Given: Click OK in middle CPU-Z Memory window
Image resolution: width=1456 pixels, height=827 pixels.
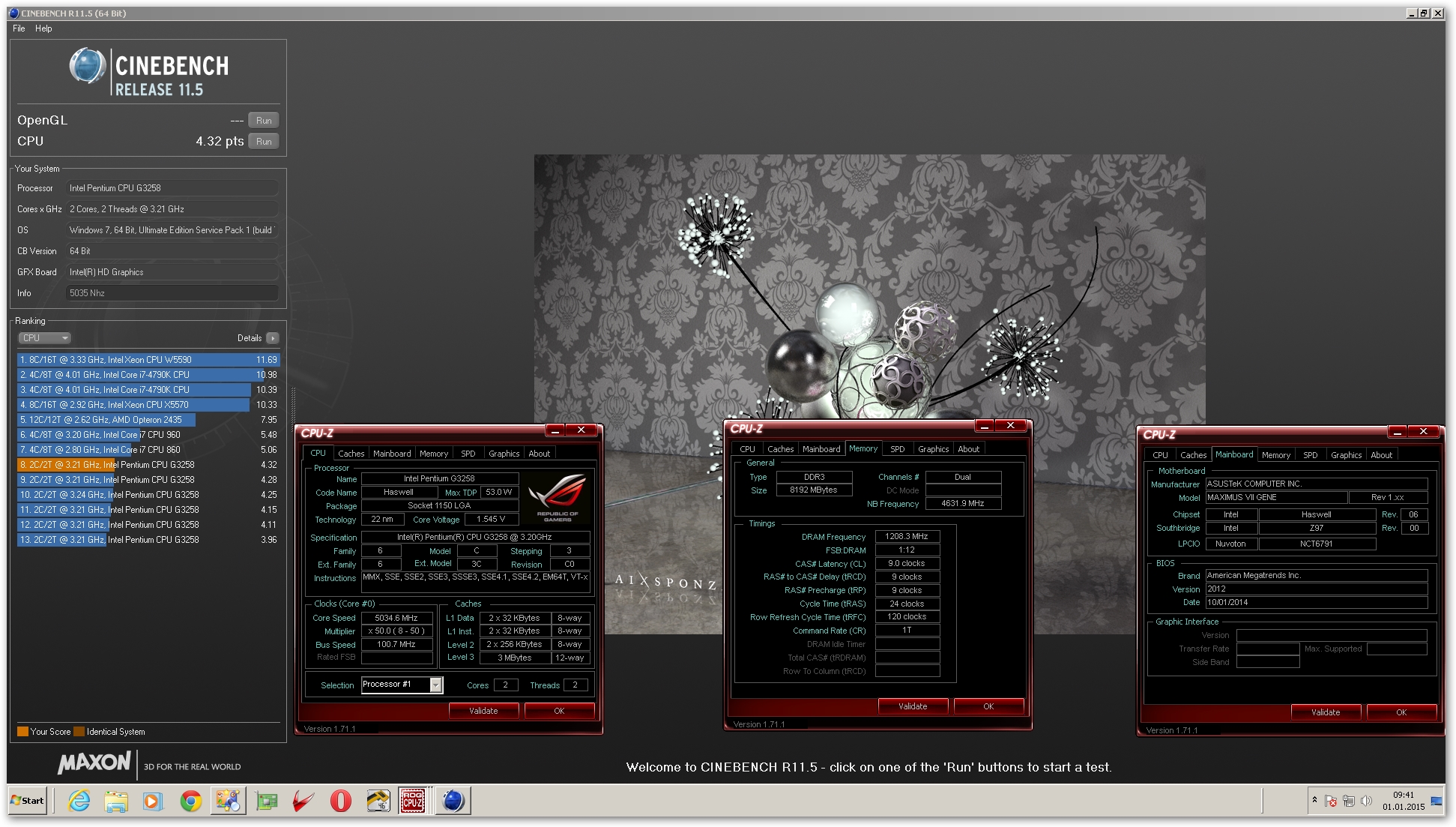Looking at the screenshot, I should click(988, 706).
